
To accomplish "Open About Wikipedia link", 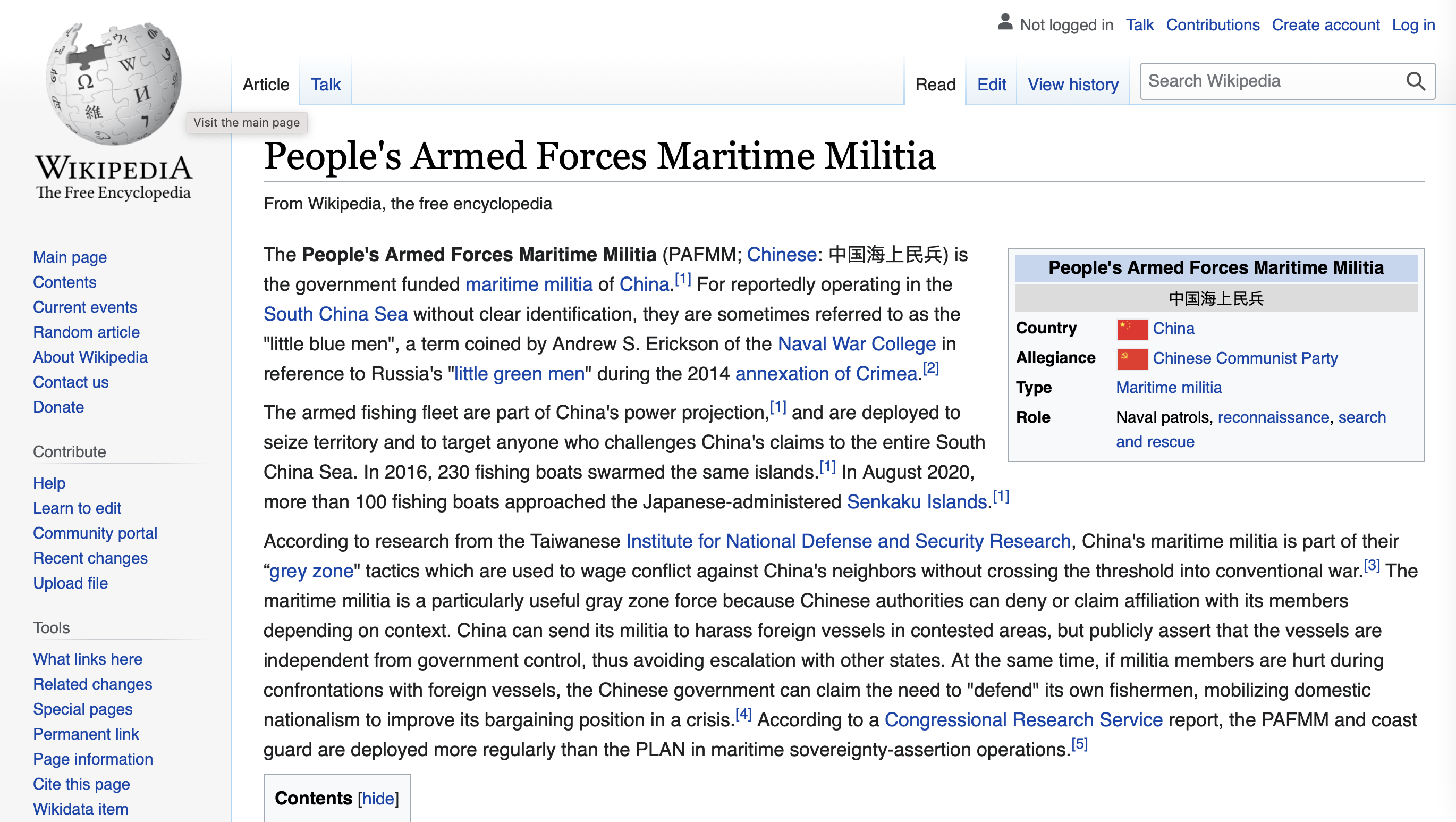I will [x=90, y=357].
